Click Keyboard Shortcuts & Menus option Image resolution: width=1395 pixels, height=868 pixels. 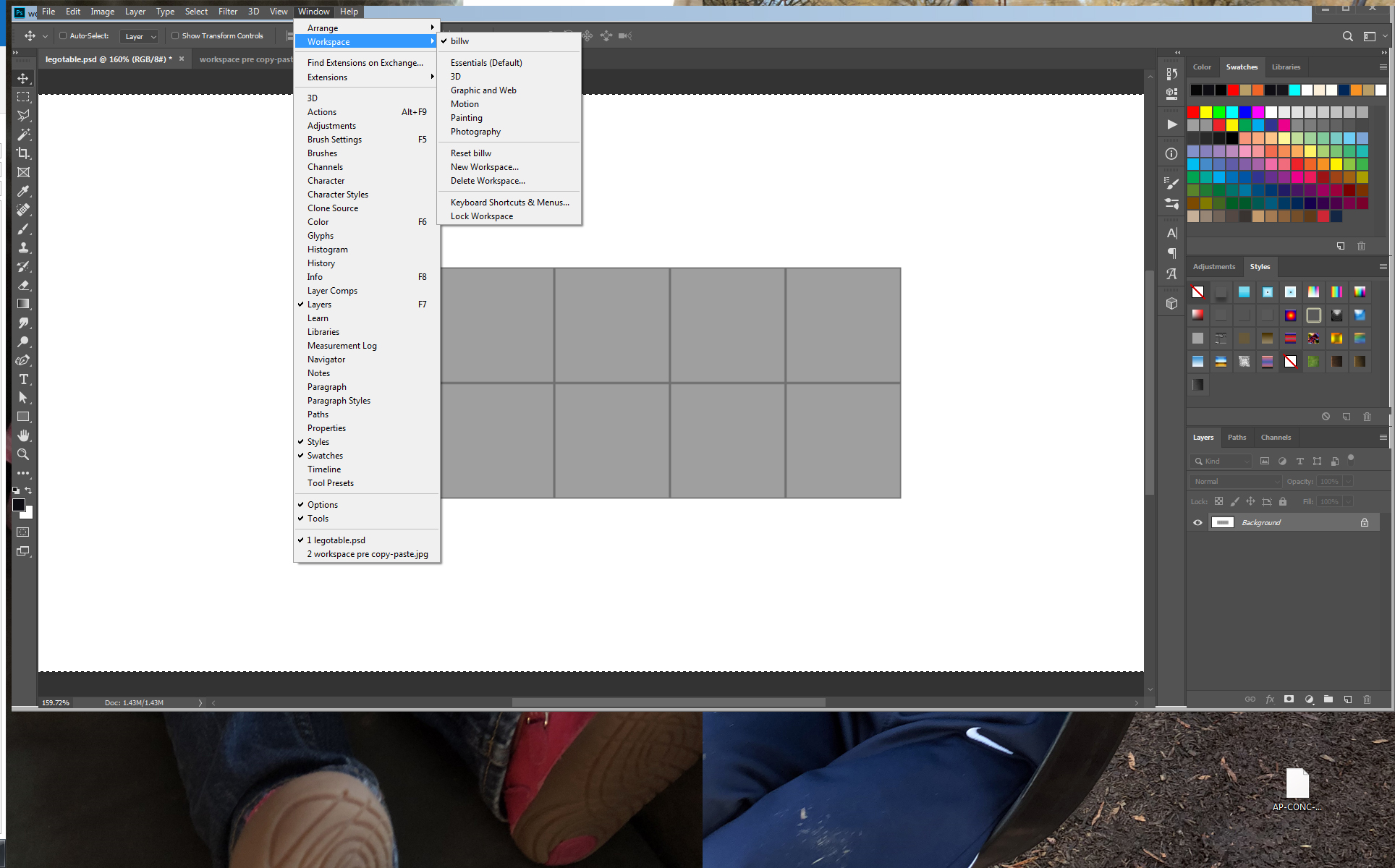pos(509,202)
